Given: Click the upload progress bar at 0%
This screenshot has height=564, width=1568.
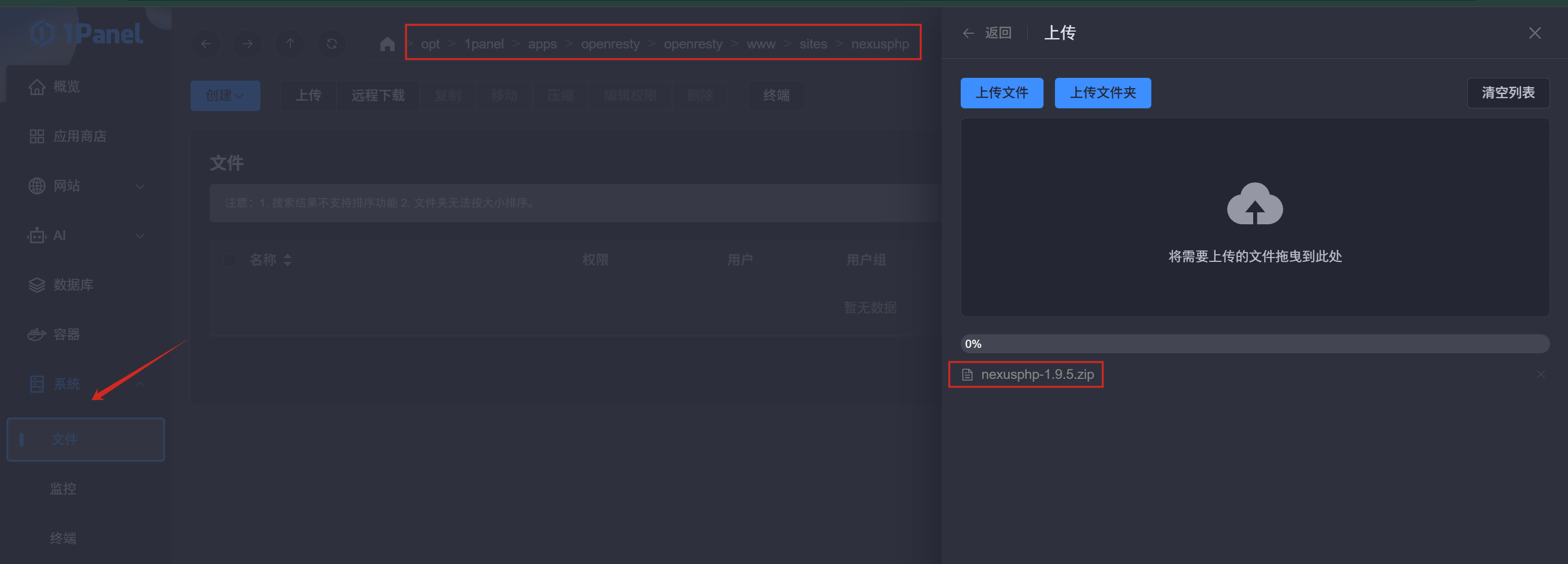Looking at the screenshot, I should pyautogui.click(x=1254, y=344).
